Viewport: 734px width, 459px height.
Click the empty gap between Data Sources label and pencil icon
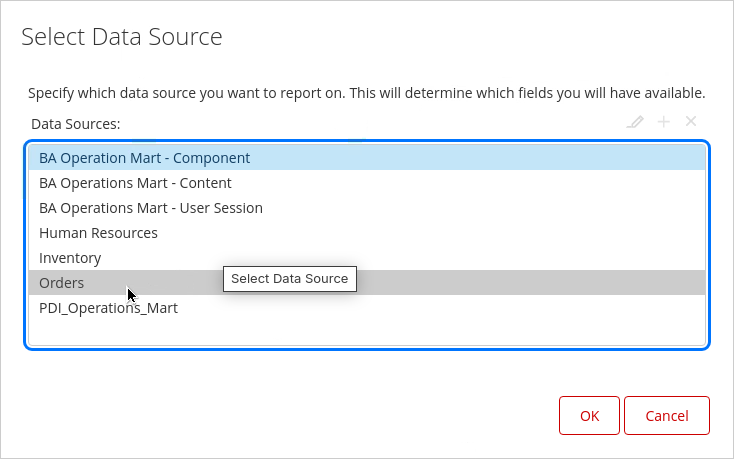coord(370,124)
